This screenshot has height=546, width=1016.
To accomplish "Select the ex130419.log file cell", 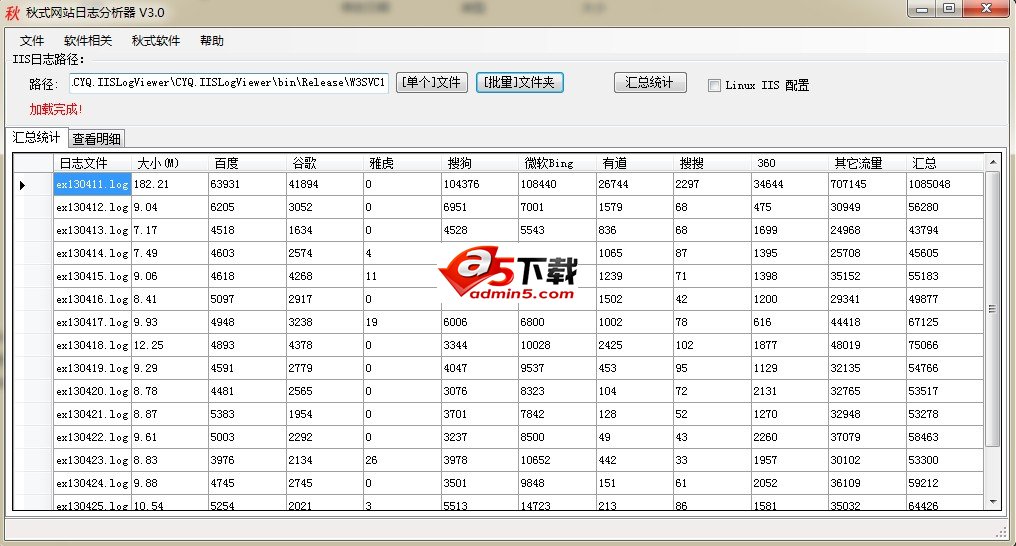I will 93,368.
